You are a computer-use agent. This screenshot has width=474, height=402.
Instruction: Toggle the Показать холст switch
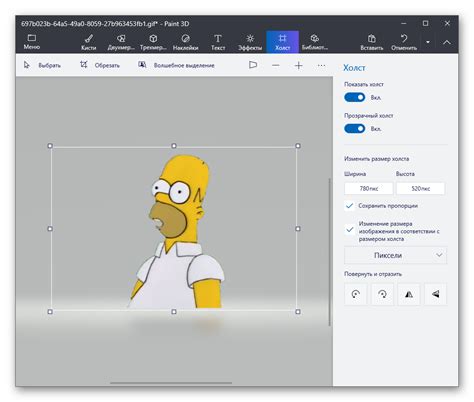coord(354,97)
